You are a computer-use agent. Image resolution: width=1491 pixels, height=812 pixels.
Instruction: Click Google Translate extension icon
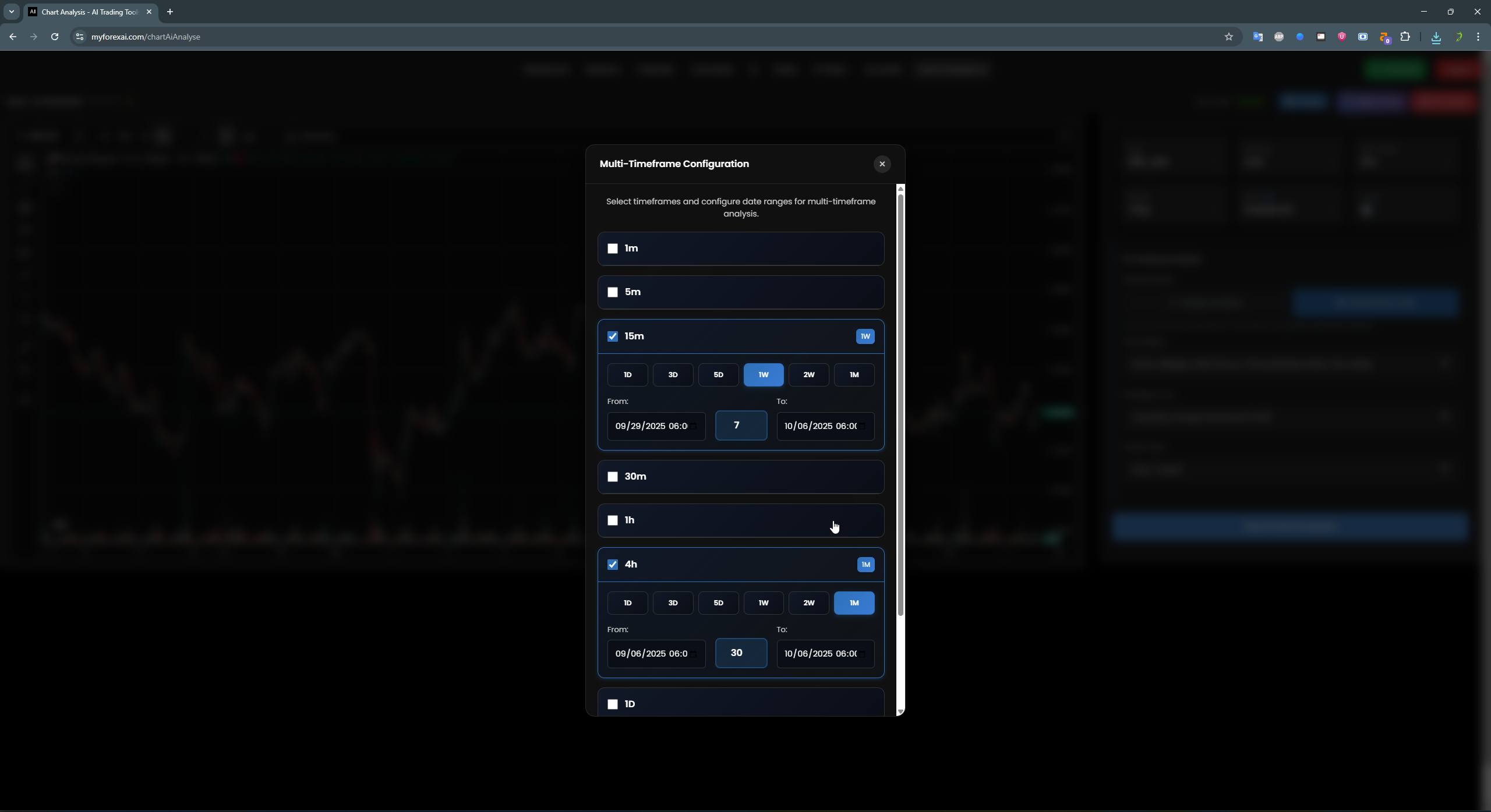[1258, 37]
